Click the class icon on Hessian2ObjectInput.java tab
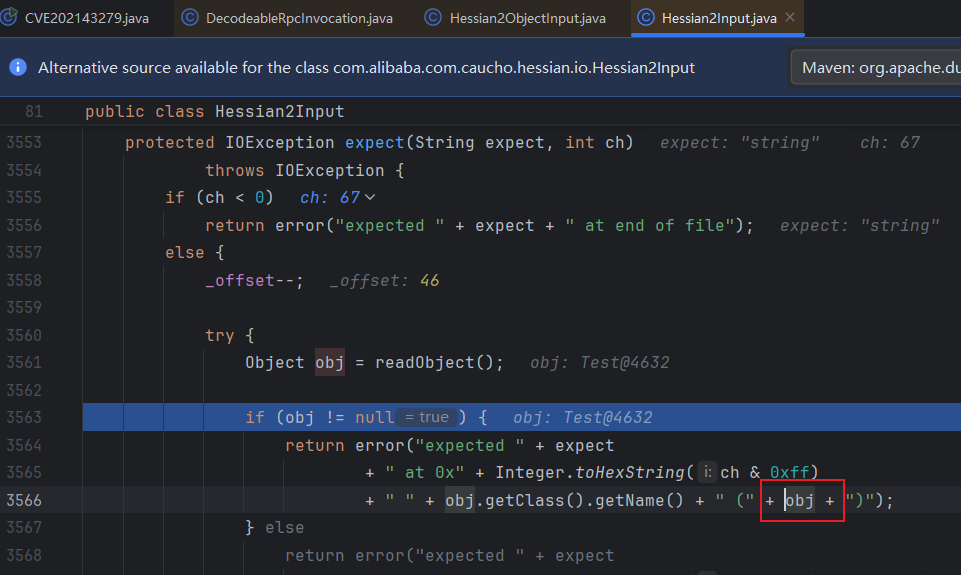 tap(433, 18)
